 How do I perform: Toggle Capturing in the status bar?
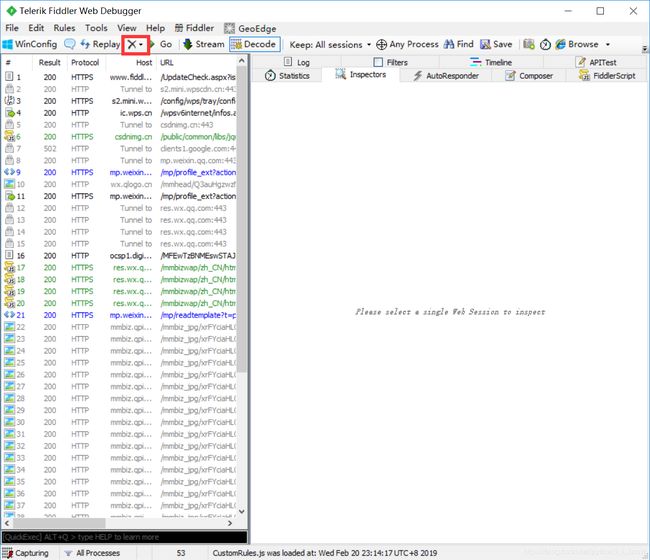point(26,553)
